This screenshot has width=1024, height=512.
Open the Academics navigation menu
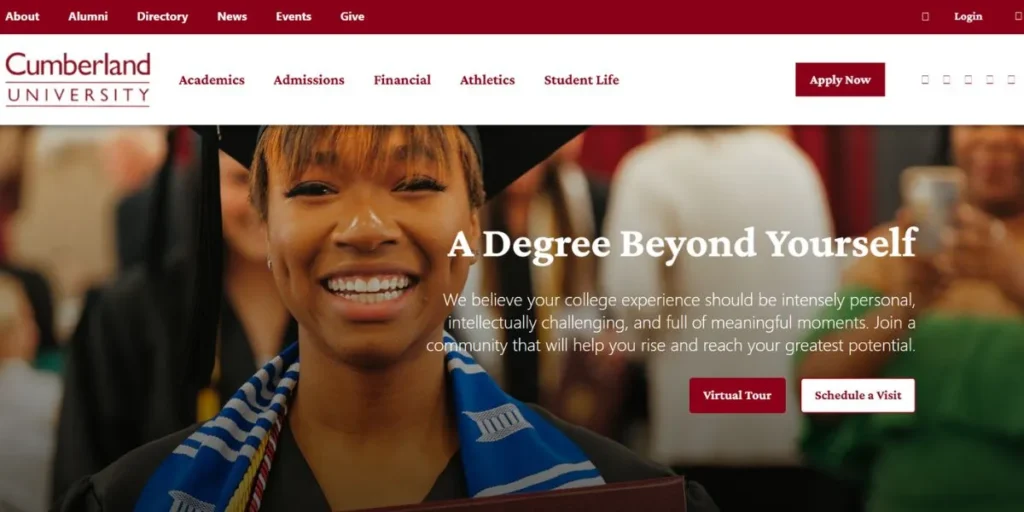click(212, 80)
